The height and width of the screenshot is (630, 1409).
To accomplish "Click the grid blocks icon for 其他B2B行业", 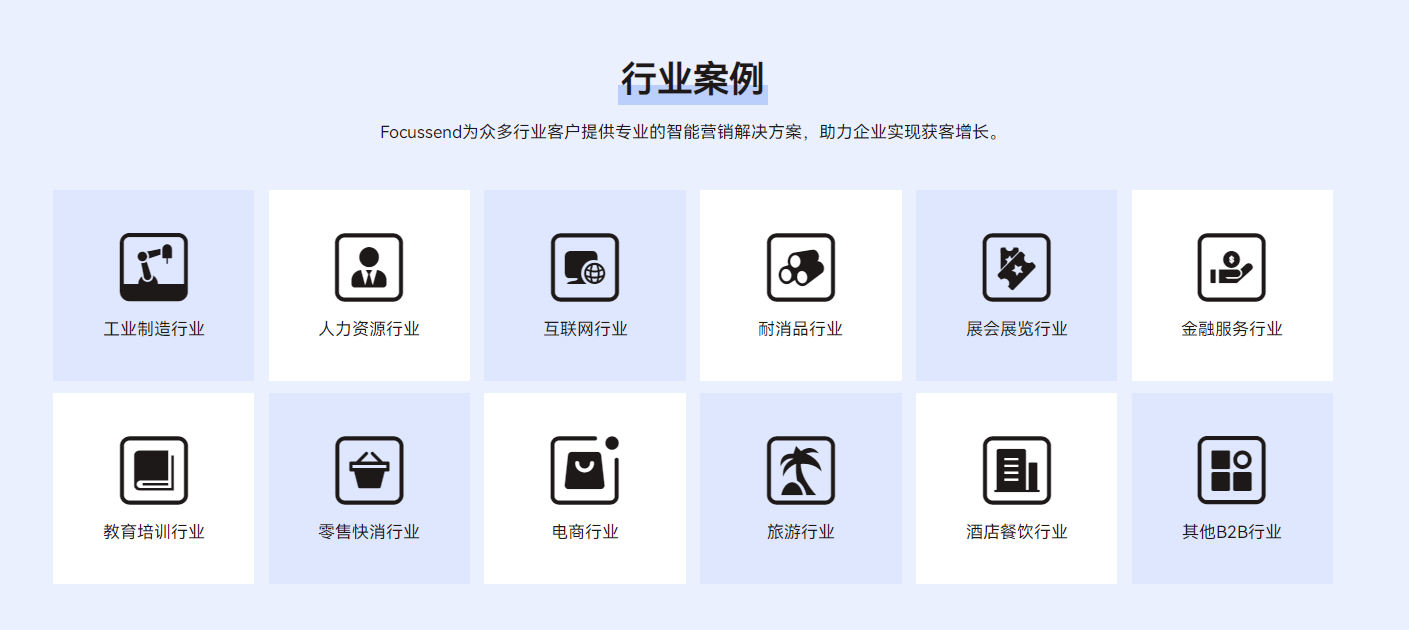I will coord(1232,470).
